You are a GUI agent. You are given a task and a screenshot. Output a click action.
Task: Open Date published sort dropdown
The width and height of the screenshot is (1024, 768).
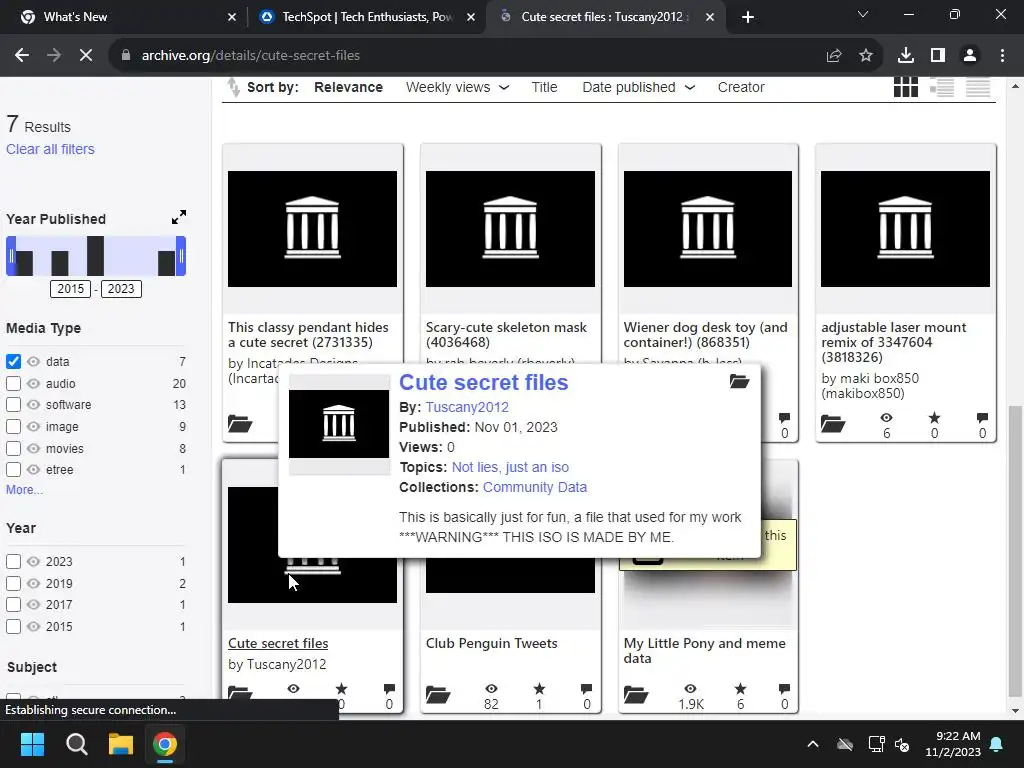point(638,88)
